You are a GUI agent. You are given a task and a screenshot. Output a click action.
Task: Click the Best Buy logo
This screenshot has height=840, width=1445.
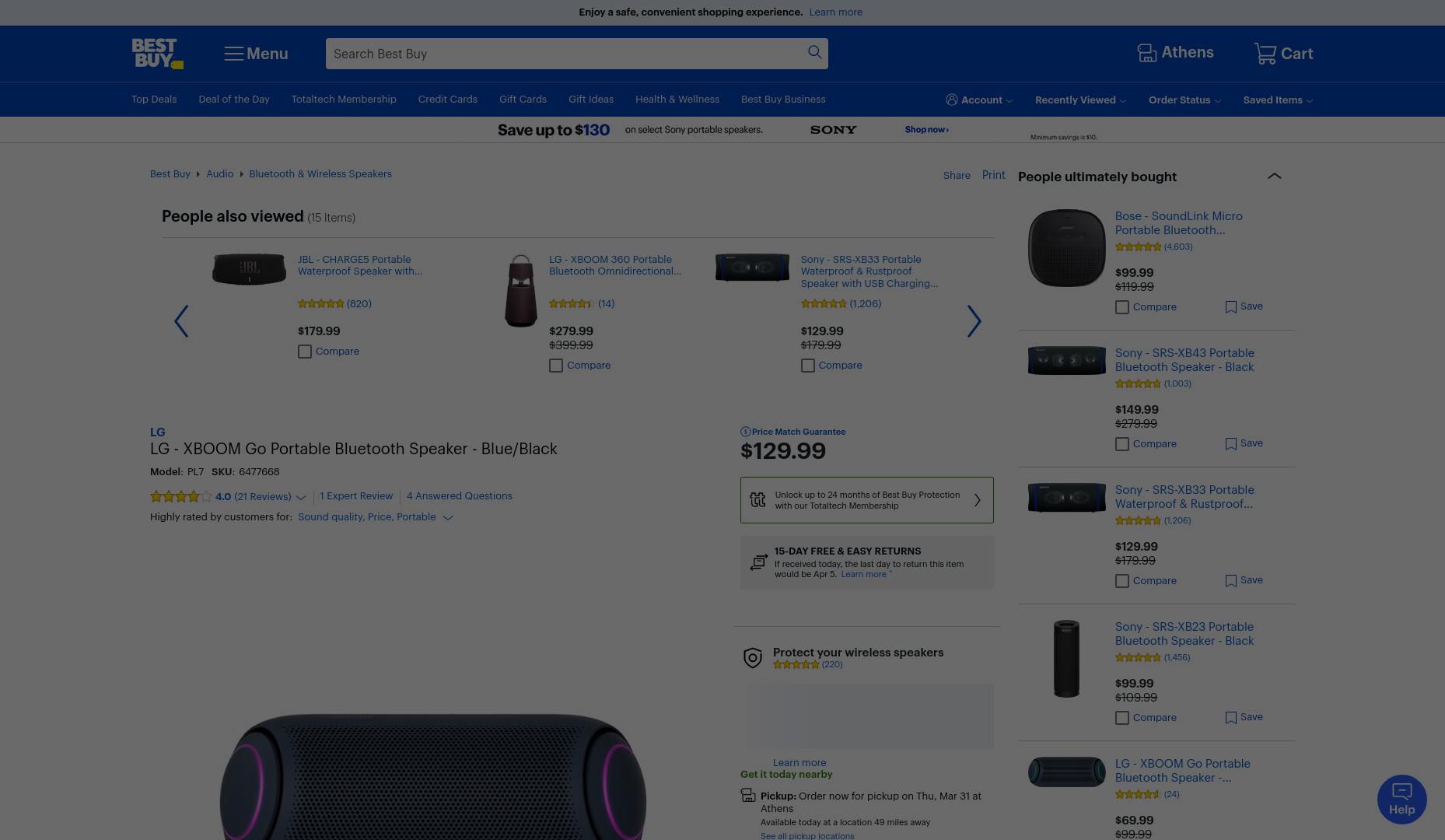157,54
